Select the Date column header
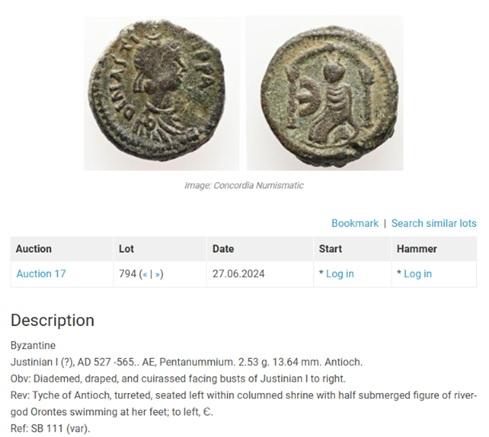The image size is (489, 437). coord(223,249)
